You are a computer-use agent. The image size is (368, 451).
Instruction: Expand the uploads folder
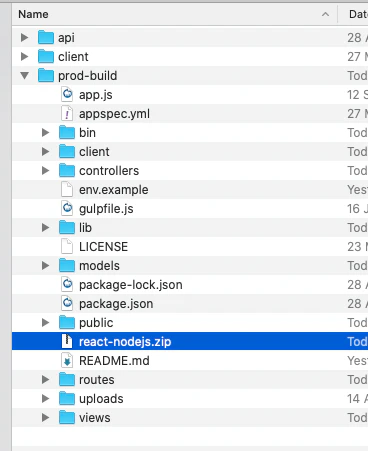click(45, 399)
